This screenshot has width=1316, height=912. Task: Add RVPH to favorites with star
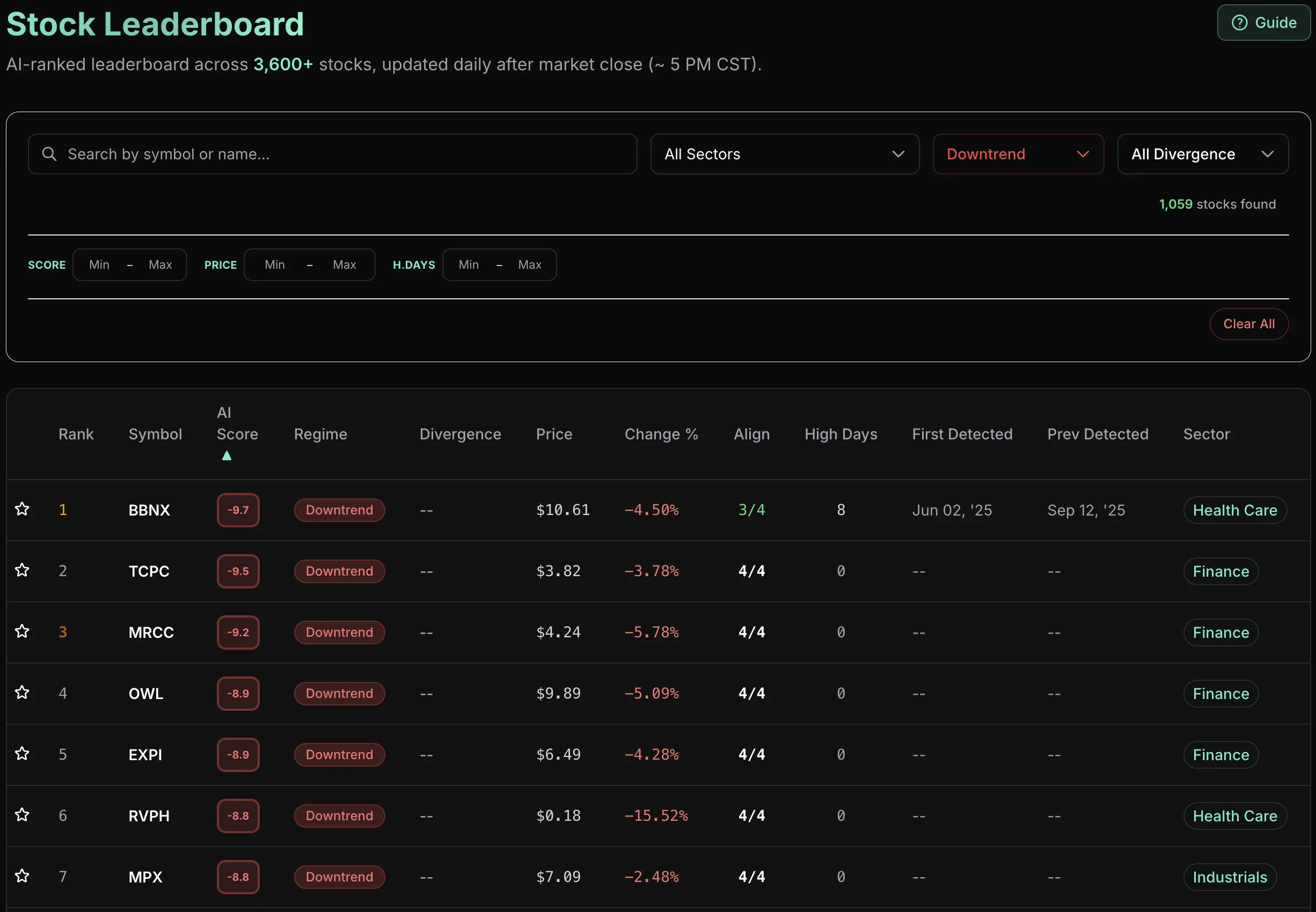[x=21, y=815]
